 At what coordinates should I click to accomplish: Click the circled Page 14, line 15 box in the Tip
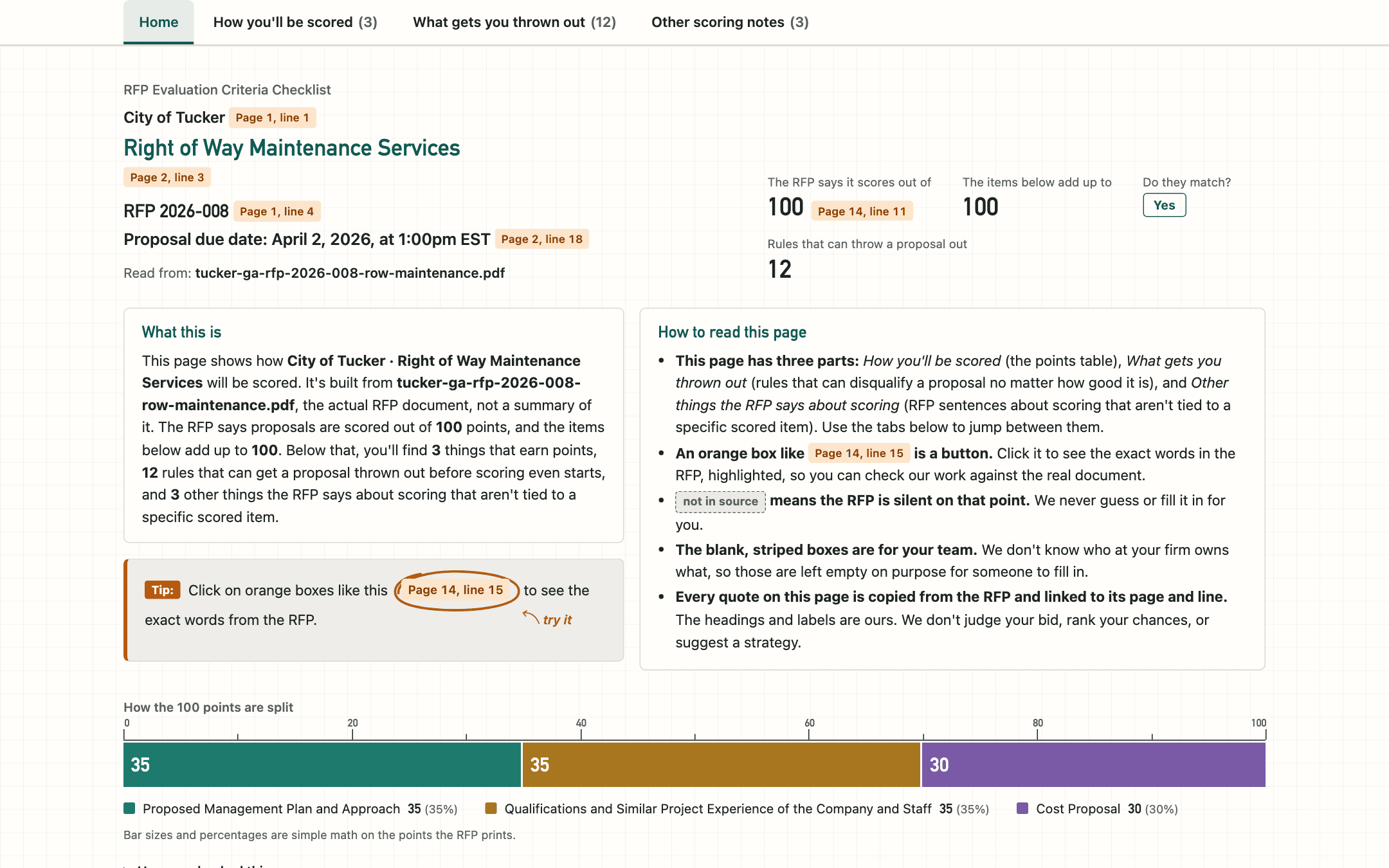tap(455, 590)
